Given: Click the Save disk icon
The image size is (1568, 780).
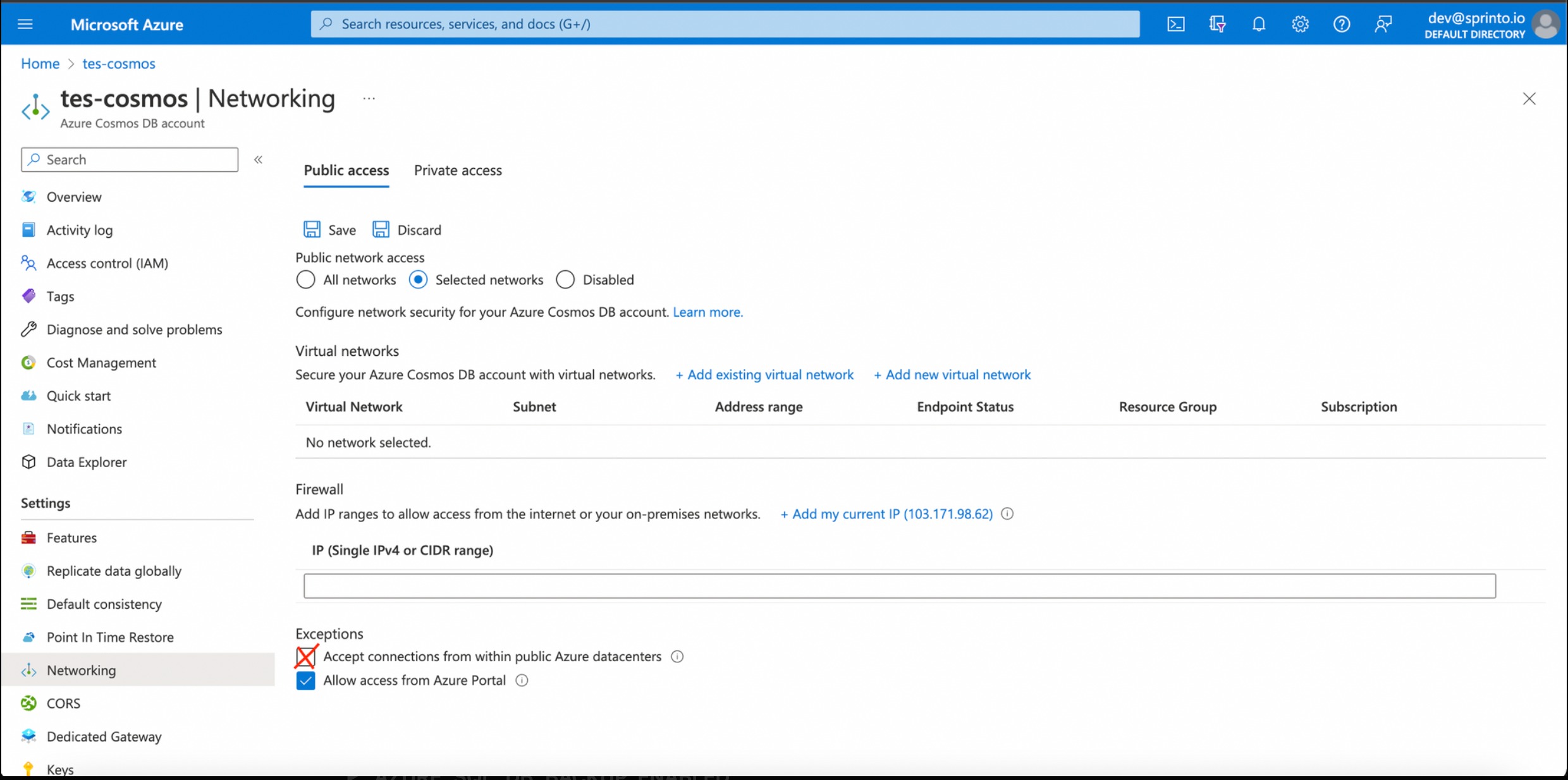Looking at the screenshot, I should 312,229.
